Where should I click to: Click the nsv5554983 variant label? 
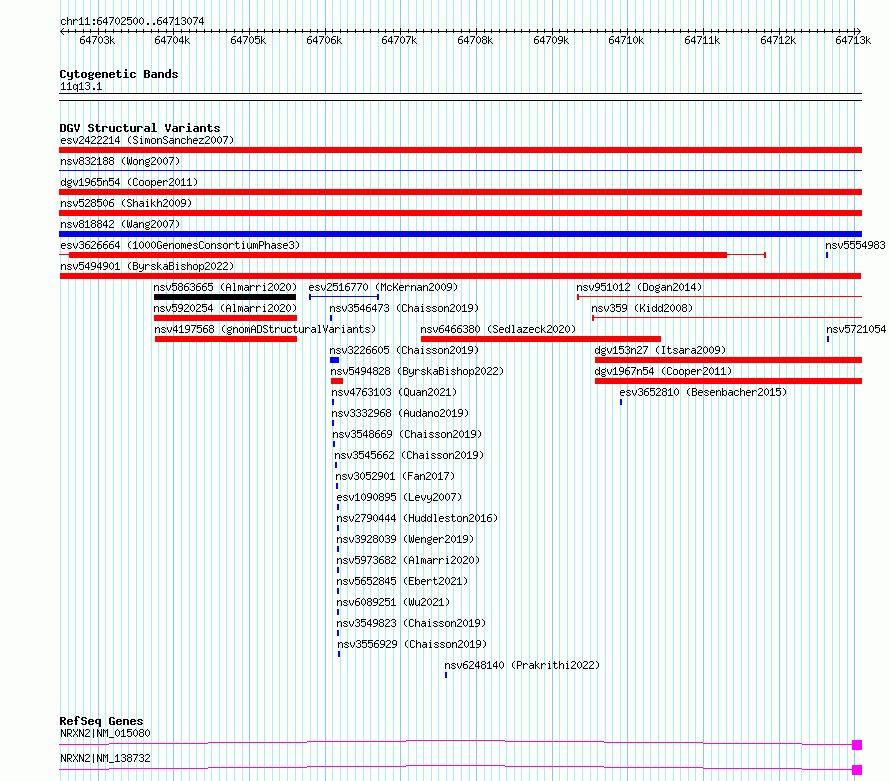855,245
